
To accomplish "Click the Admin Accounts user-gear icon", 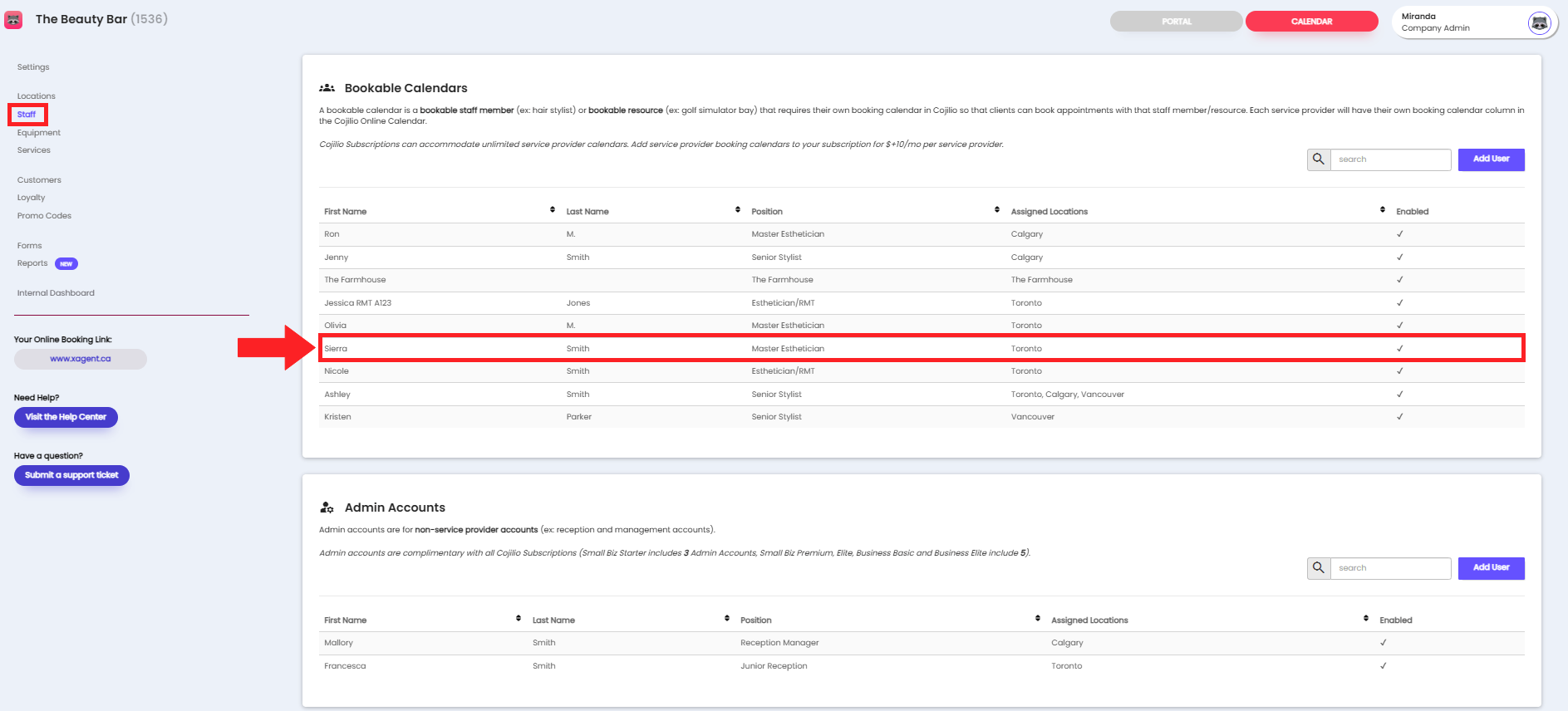I will point(327,508).
